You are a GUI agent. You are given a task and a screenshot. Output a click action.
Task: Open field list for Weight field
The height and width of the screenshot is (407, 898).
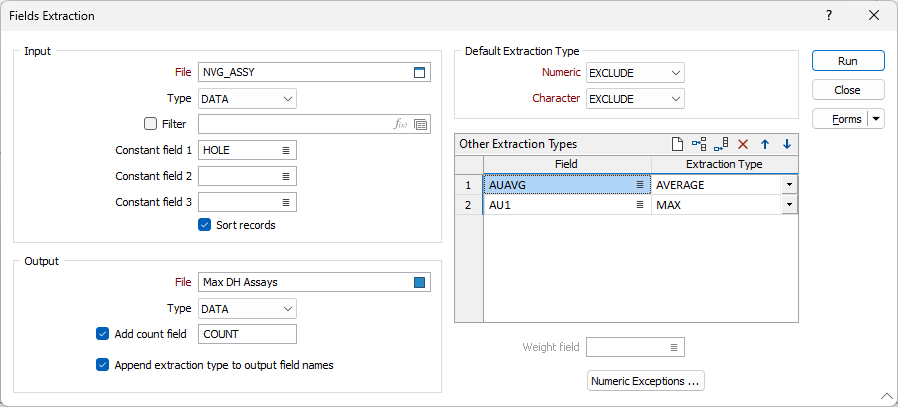point(674,347)
